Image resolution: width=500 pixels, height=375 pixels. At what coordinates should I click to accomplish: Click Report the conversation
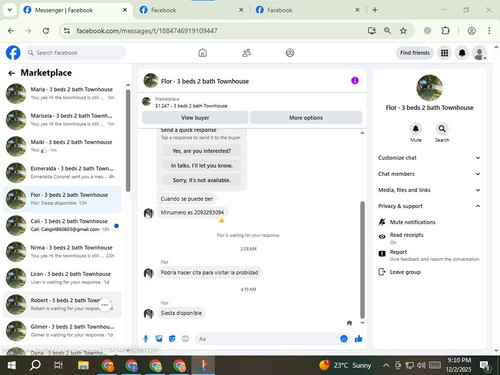pos(429,255)
